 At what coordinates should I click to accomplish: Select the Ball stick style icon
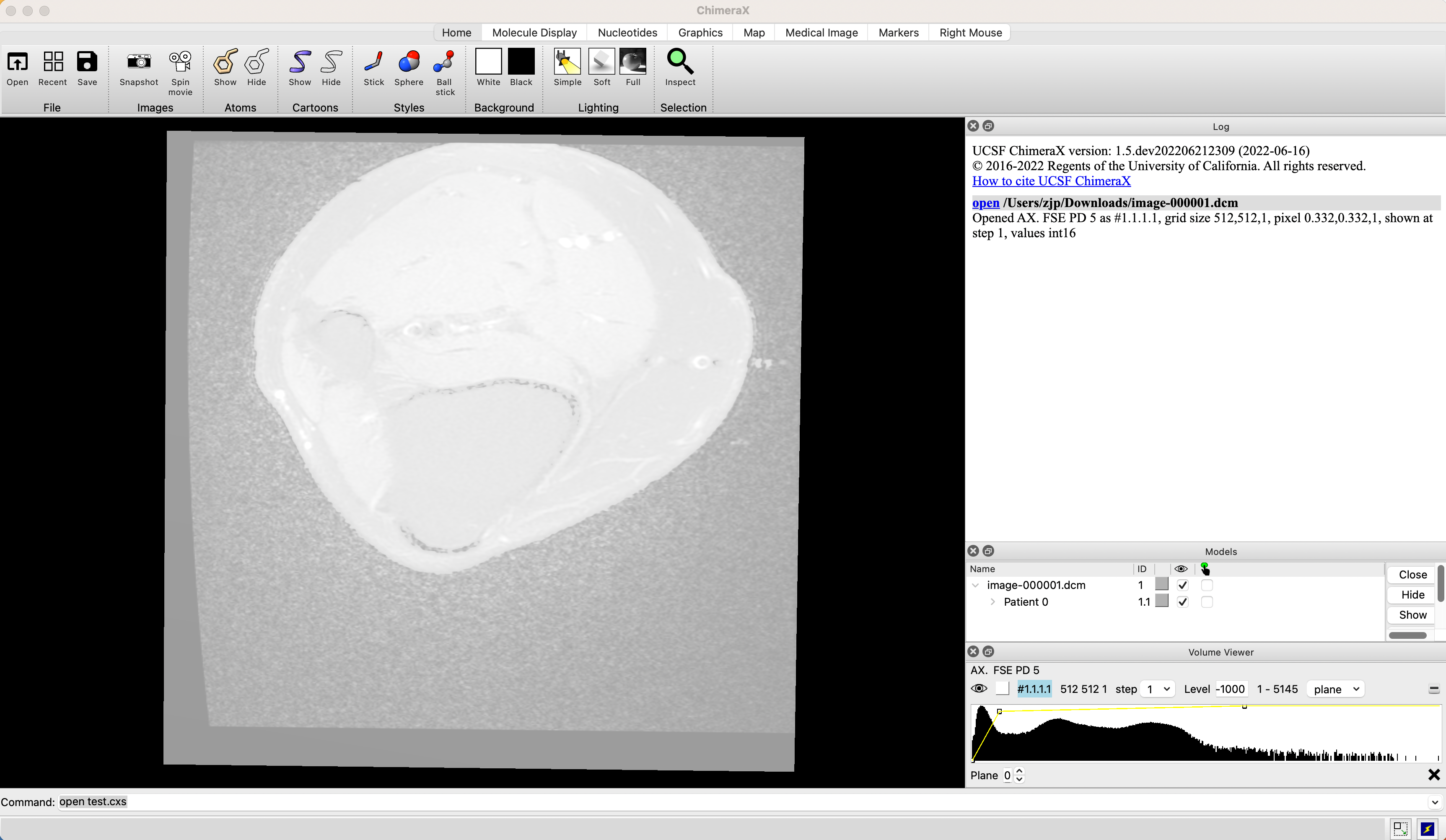444,62
